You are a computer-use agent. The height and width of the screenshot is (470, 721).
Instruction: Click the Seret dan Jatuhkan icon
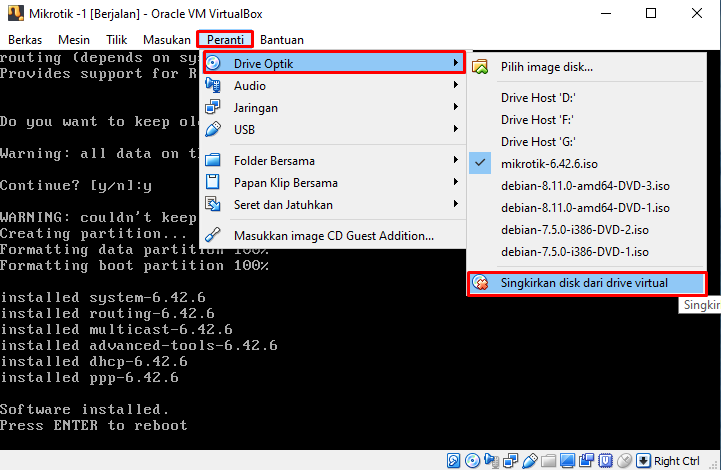213,204
